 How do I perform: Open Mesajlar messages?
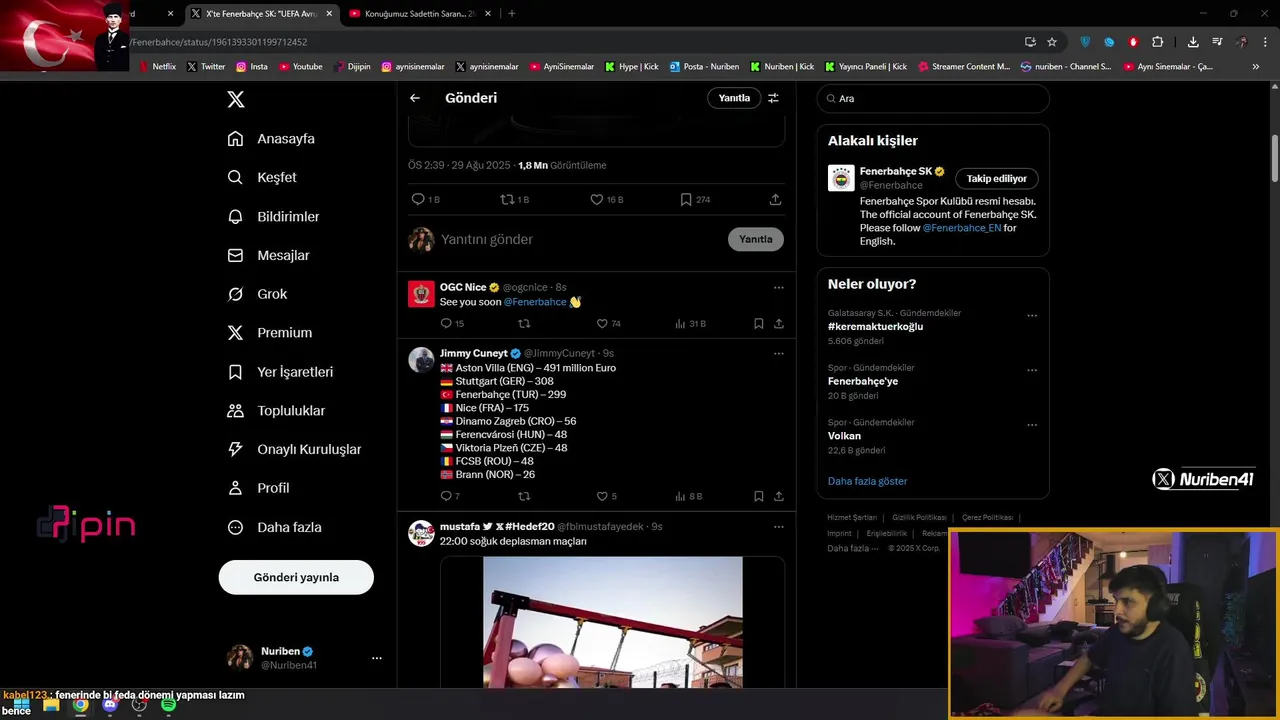tap(268, 255)
